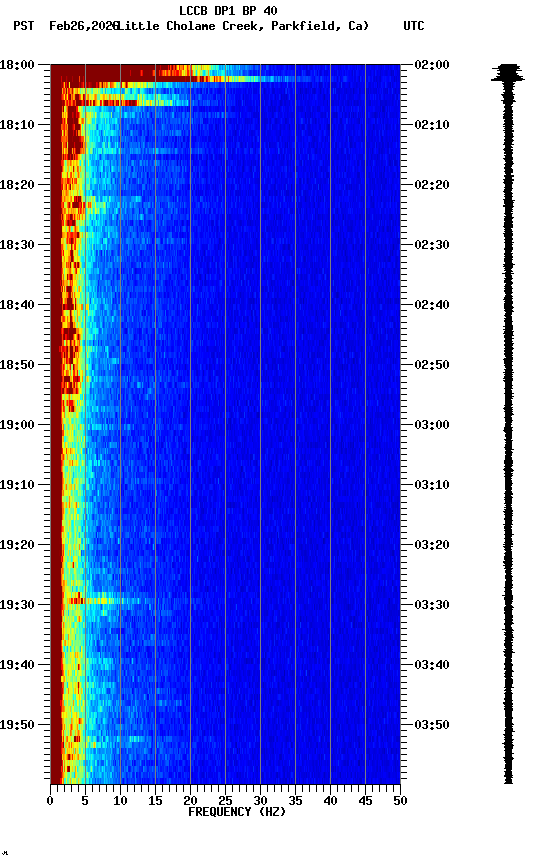This screenshot has width=552, height=864.
Task: Click the '03:50' UTC time label
Action: (x=432, y=725)
